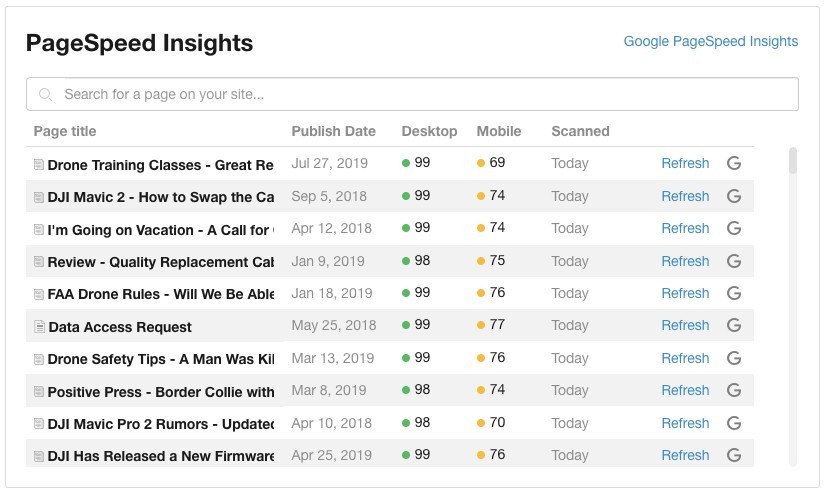Refresh the DJI Has Released Firmware scan

coord(685,455)
